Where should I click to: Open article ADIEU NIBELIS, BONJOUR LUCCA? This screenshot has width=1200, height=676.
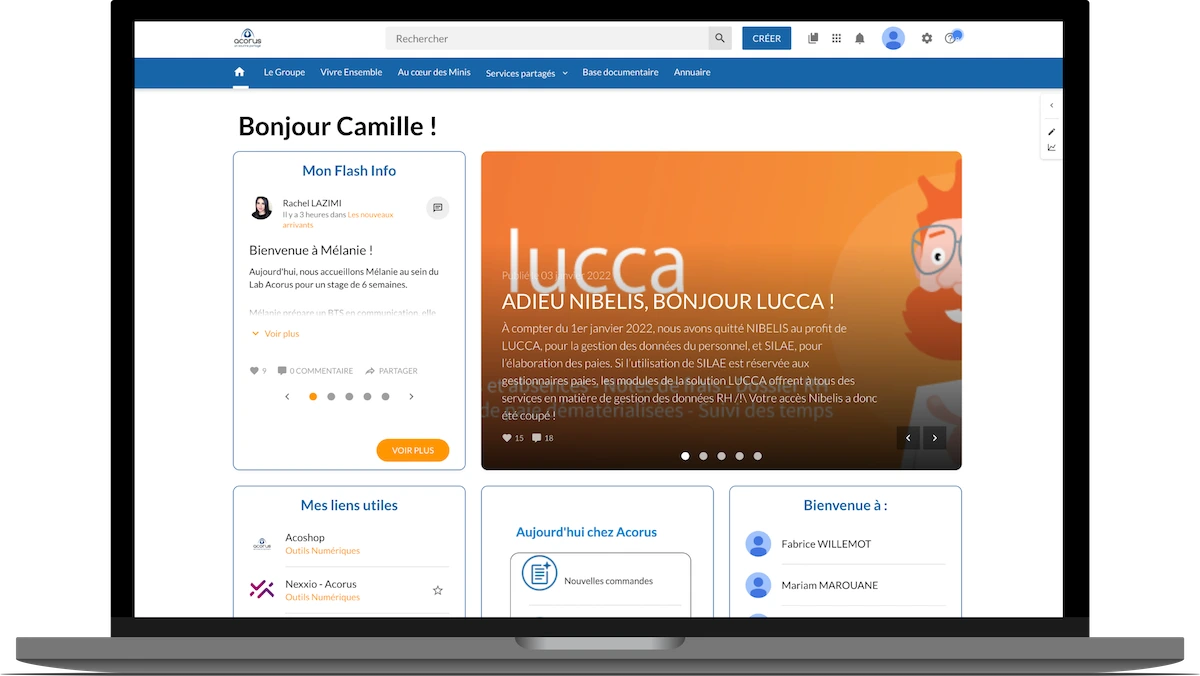pos(668,301)
